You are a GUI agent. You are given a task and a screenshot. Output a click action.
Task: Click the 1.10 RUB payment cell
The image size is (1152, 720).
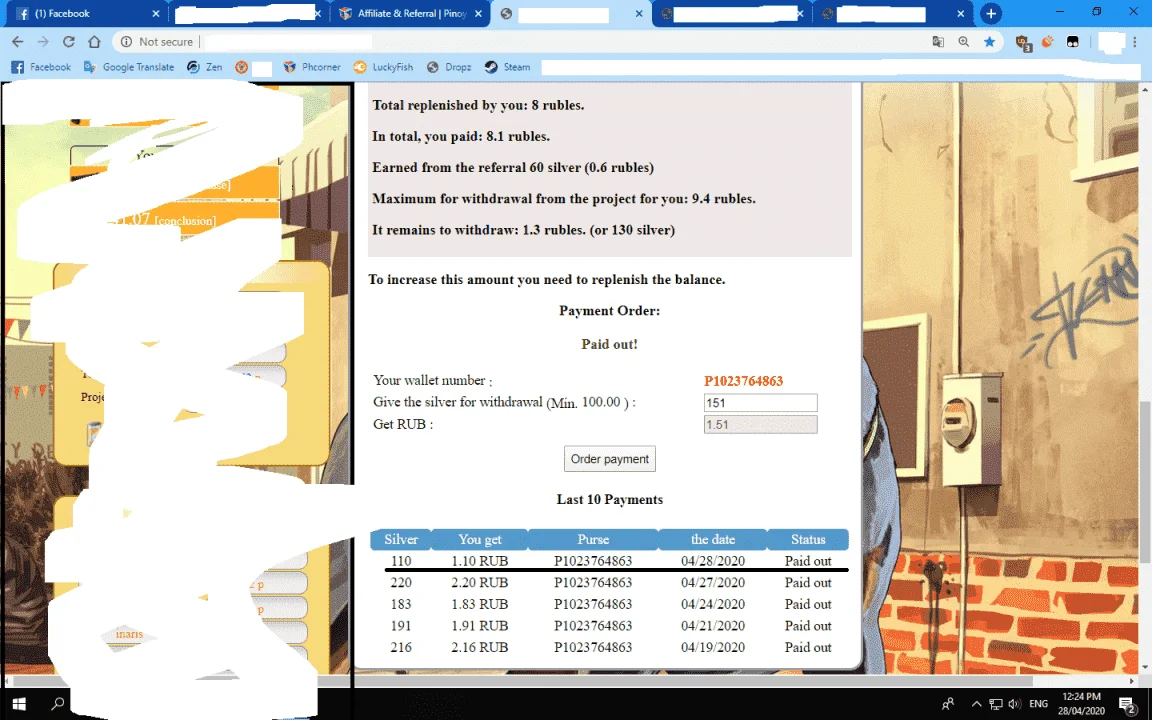480,561
